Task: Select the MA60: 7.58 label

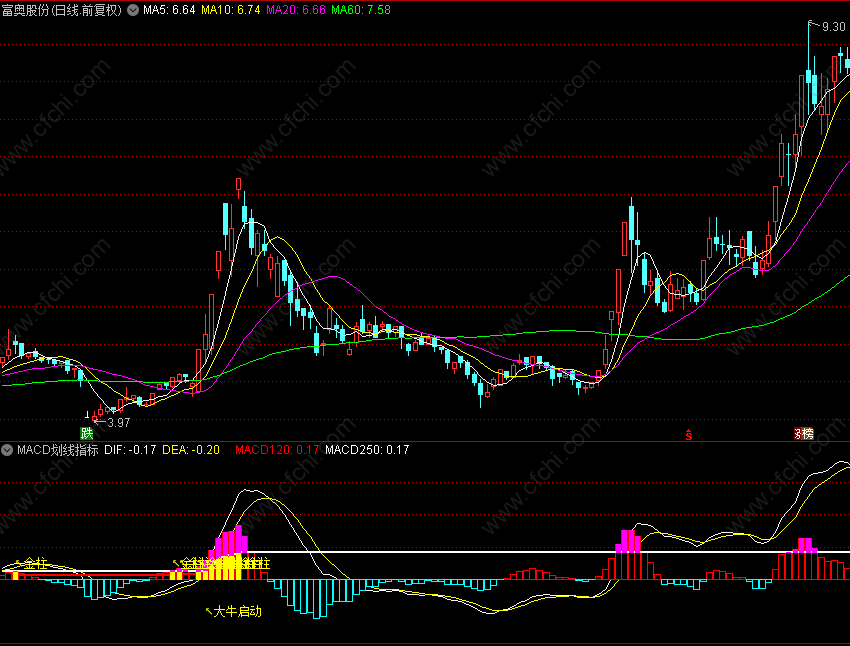Action: tap(360, 10)
